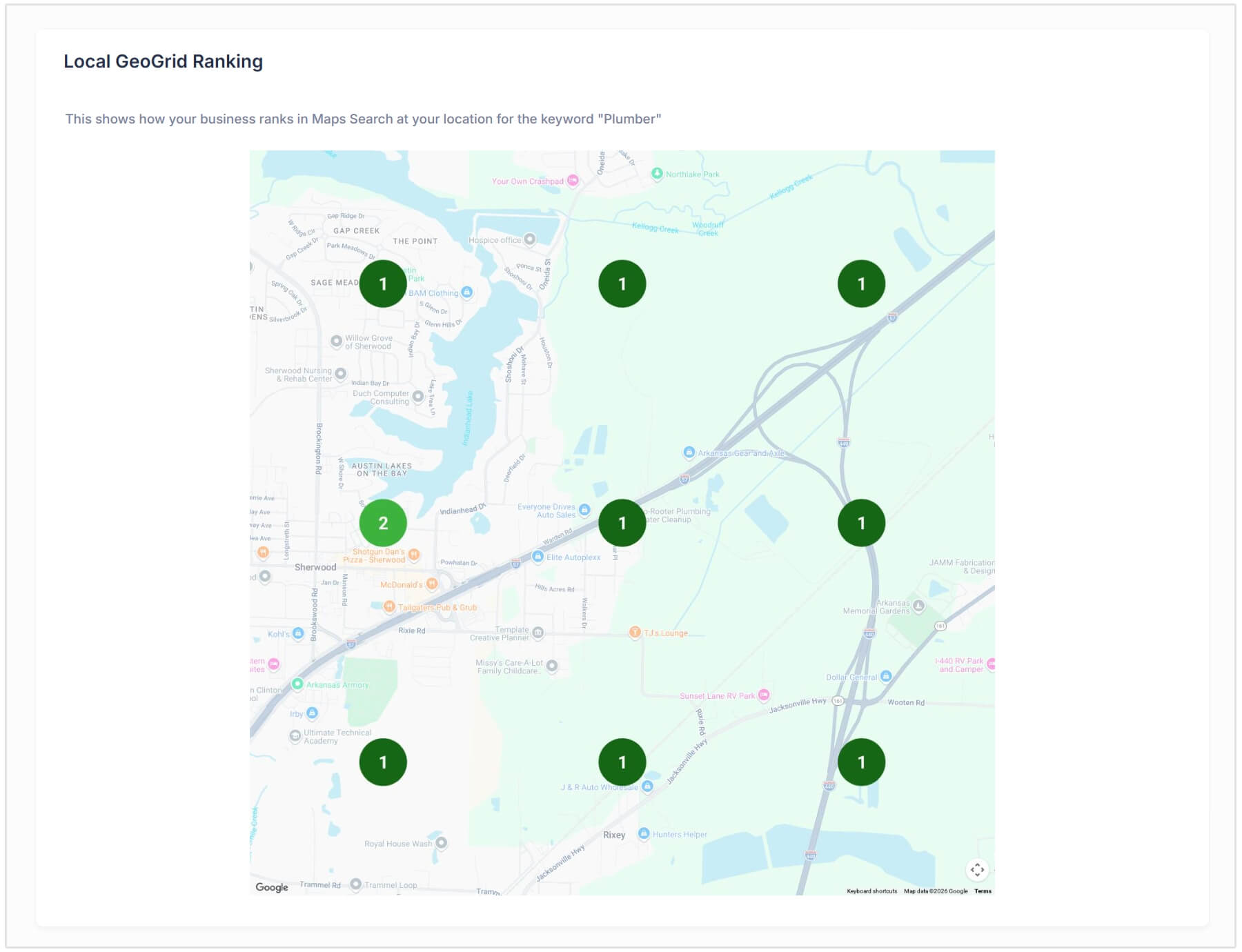Screen dimensions: 1242x952
Task: Click the AUSTIN LAKES ON THE BAY label
Action: (382, 470)
